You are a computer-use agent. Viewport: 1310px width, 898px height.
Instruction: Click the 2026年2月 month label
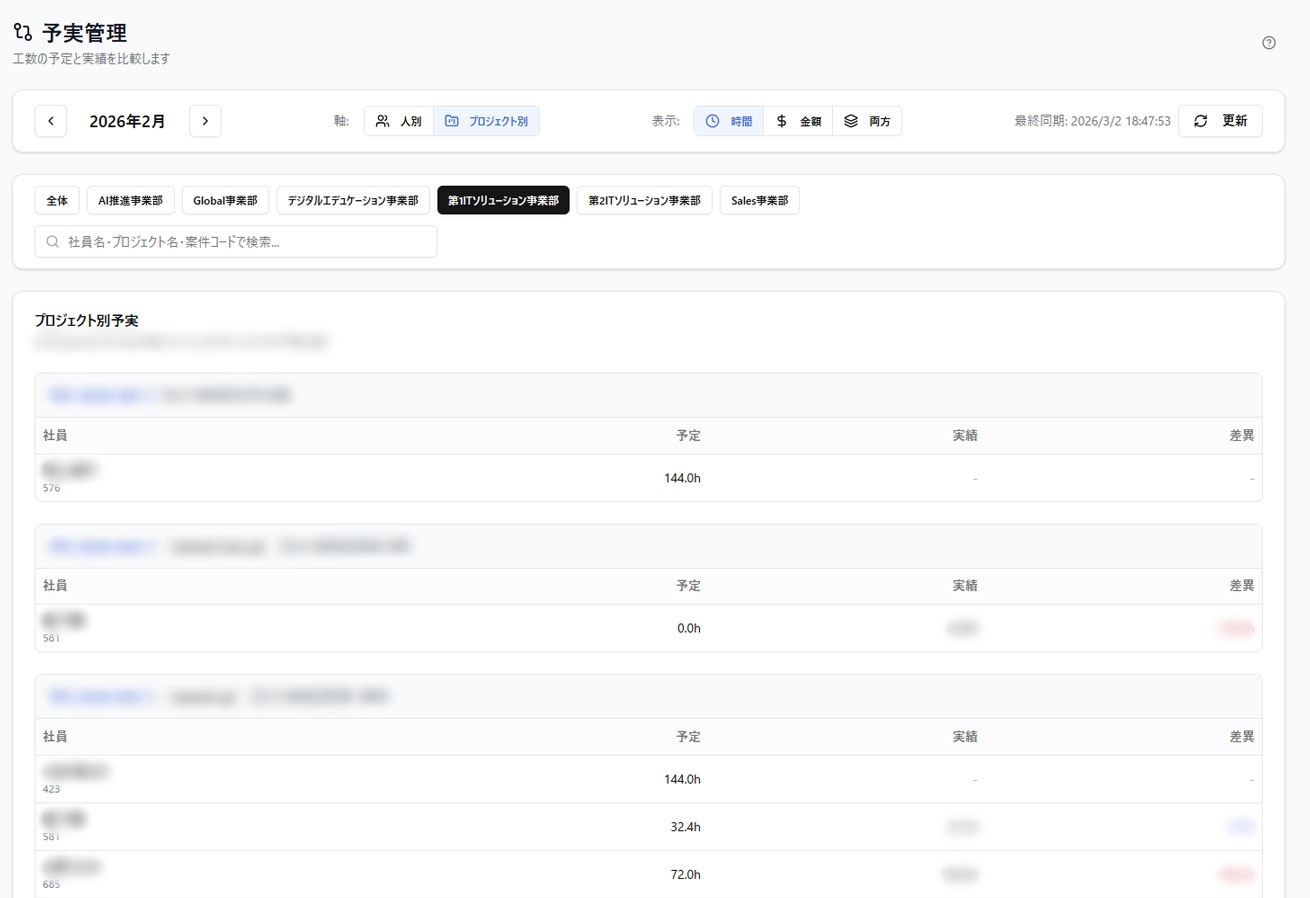[127, 121]
